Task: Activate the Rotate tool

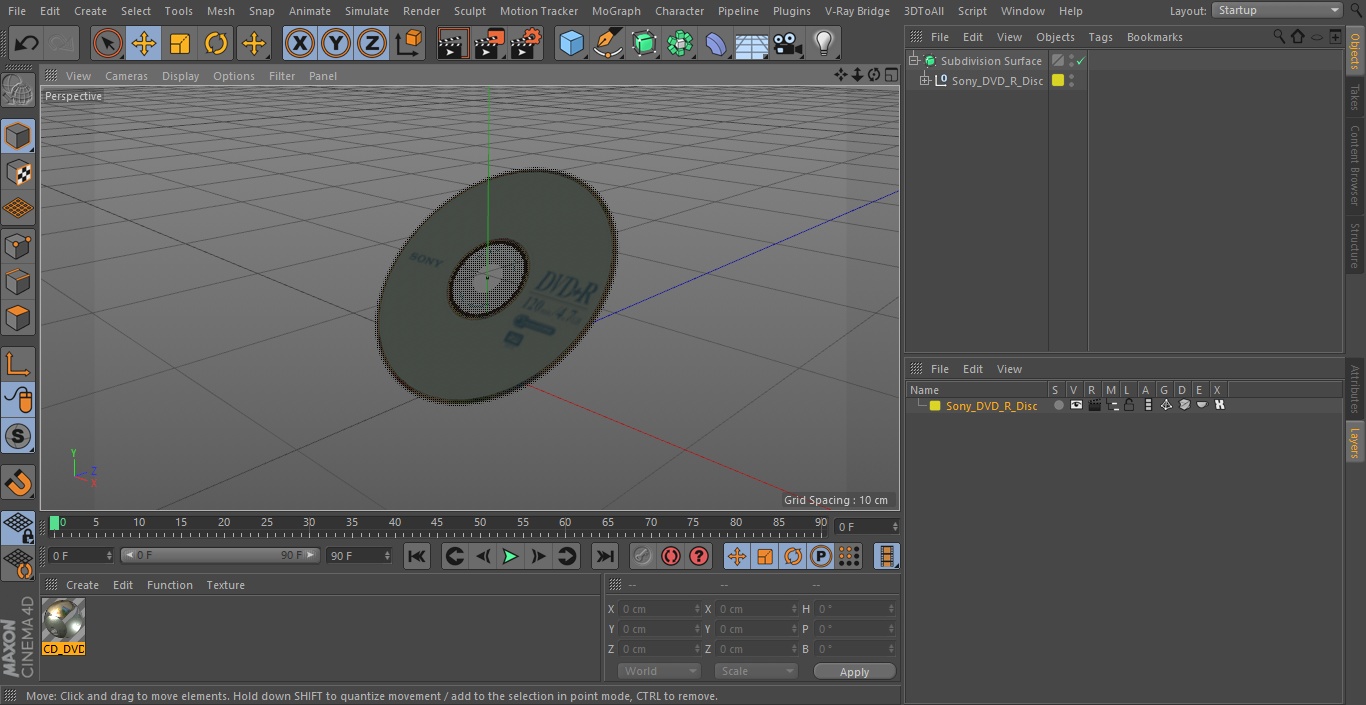Action: (x=216, y=43)
